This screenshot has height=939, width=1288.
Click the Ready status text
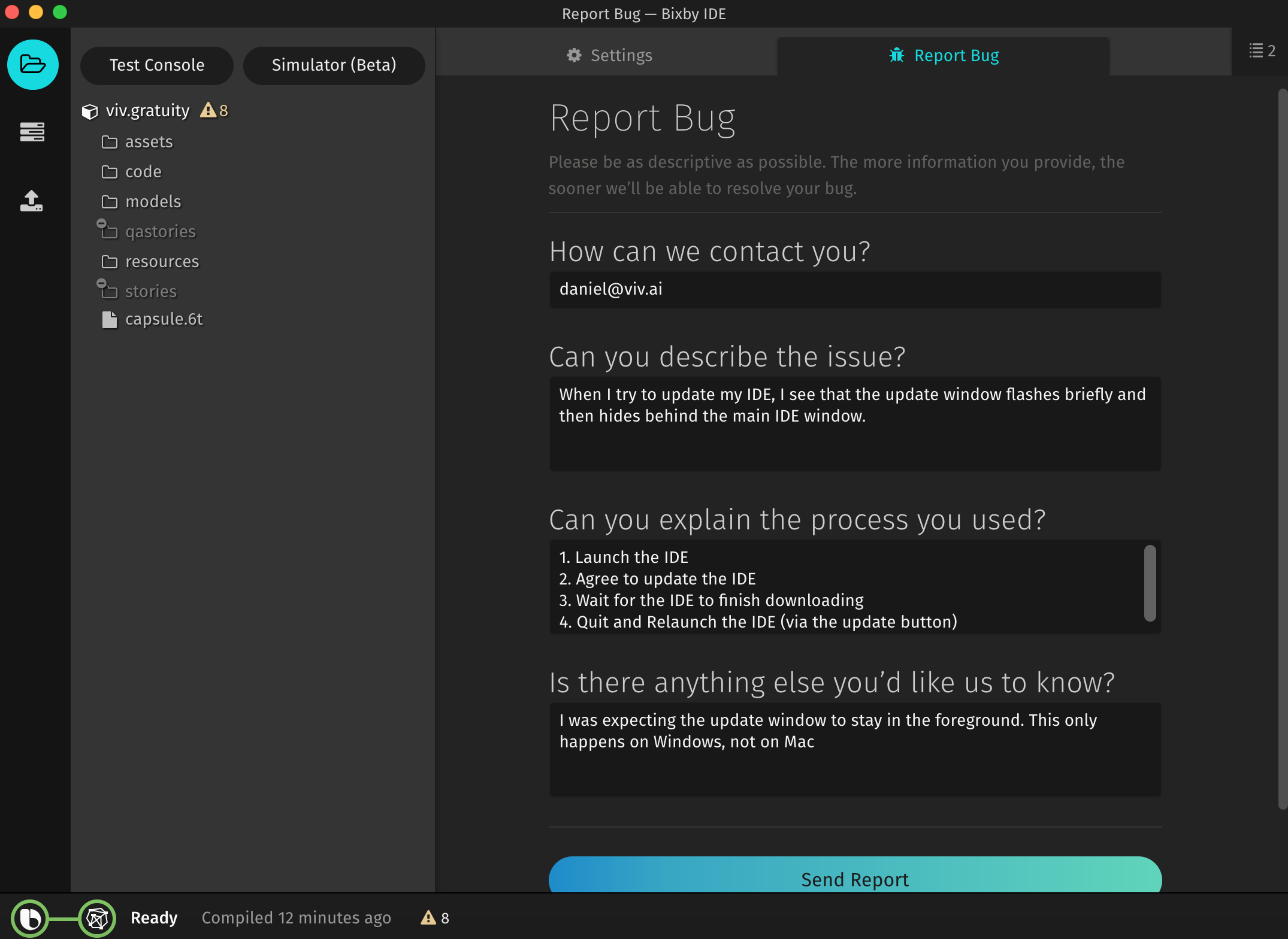pos(154,917)
